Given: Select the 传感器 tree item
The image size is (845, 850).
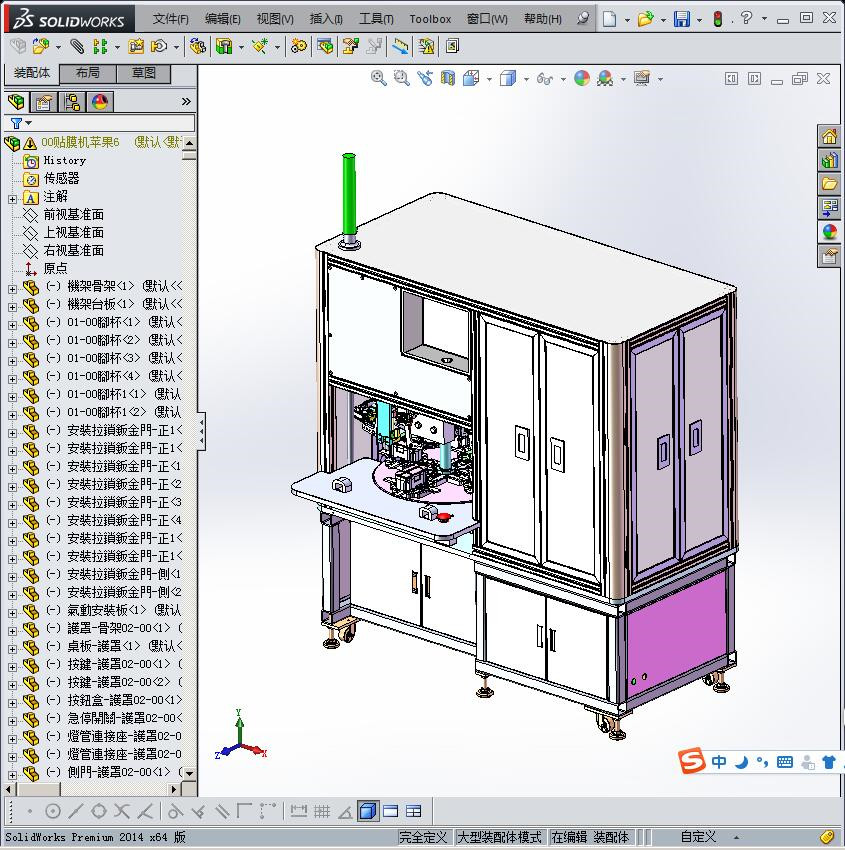Looking at the screenshot, I should pyautogui.click(x=61, y=178).
